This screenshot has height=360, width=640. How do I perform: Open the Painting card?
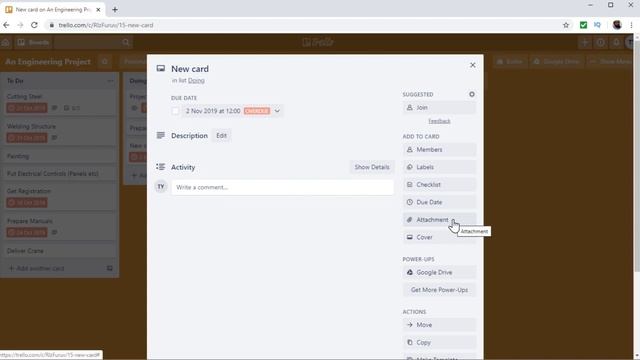pyautogui.click(x=60, y=156)
